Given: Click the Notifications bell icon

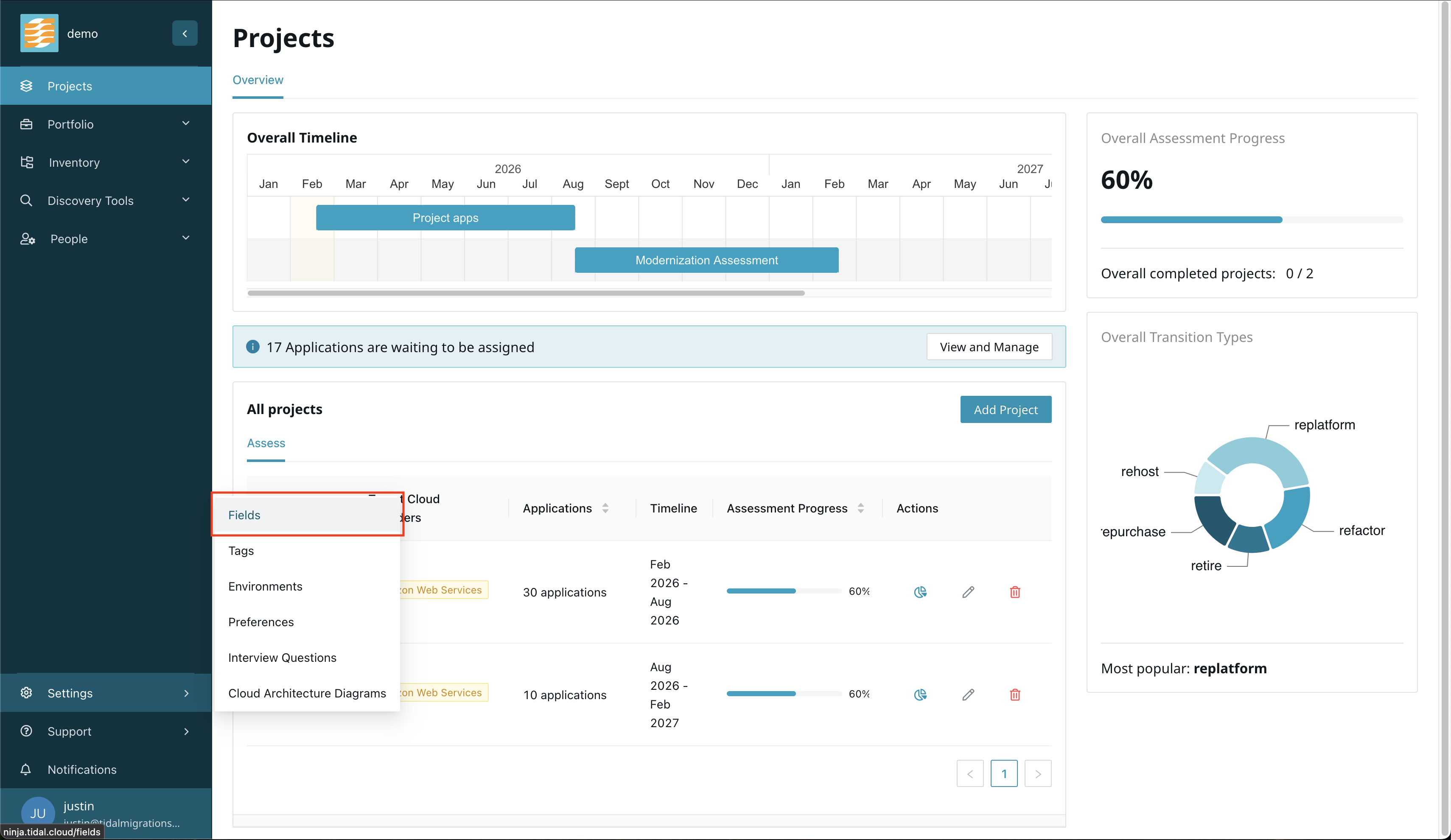Looking at the screenshot, I should click(26, 769).
